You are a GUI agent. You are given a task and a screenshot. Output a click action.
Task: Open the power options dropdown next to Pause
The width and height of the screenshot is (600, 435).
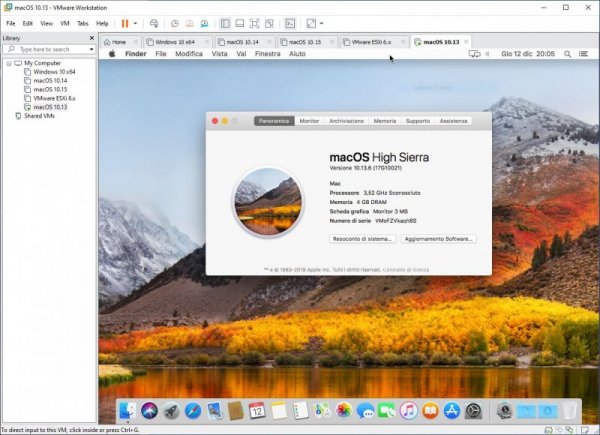pos(135,23)
